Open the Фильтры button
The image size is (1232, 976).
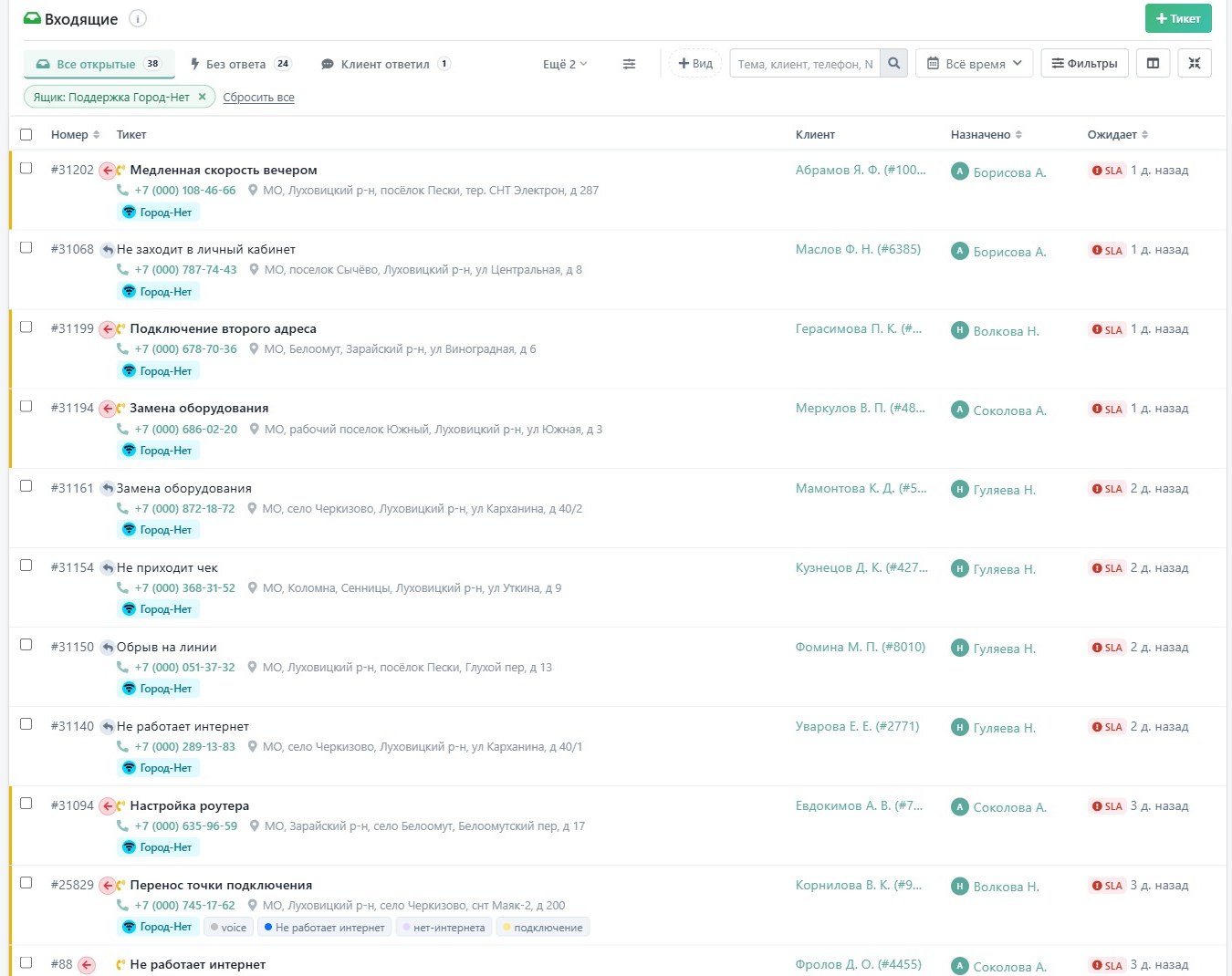click(1084, 63)
